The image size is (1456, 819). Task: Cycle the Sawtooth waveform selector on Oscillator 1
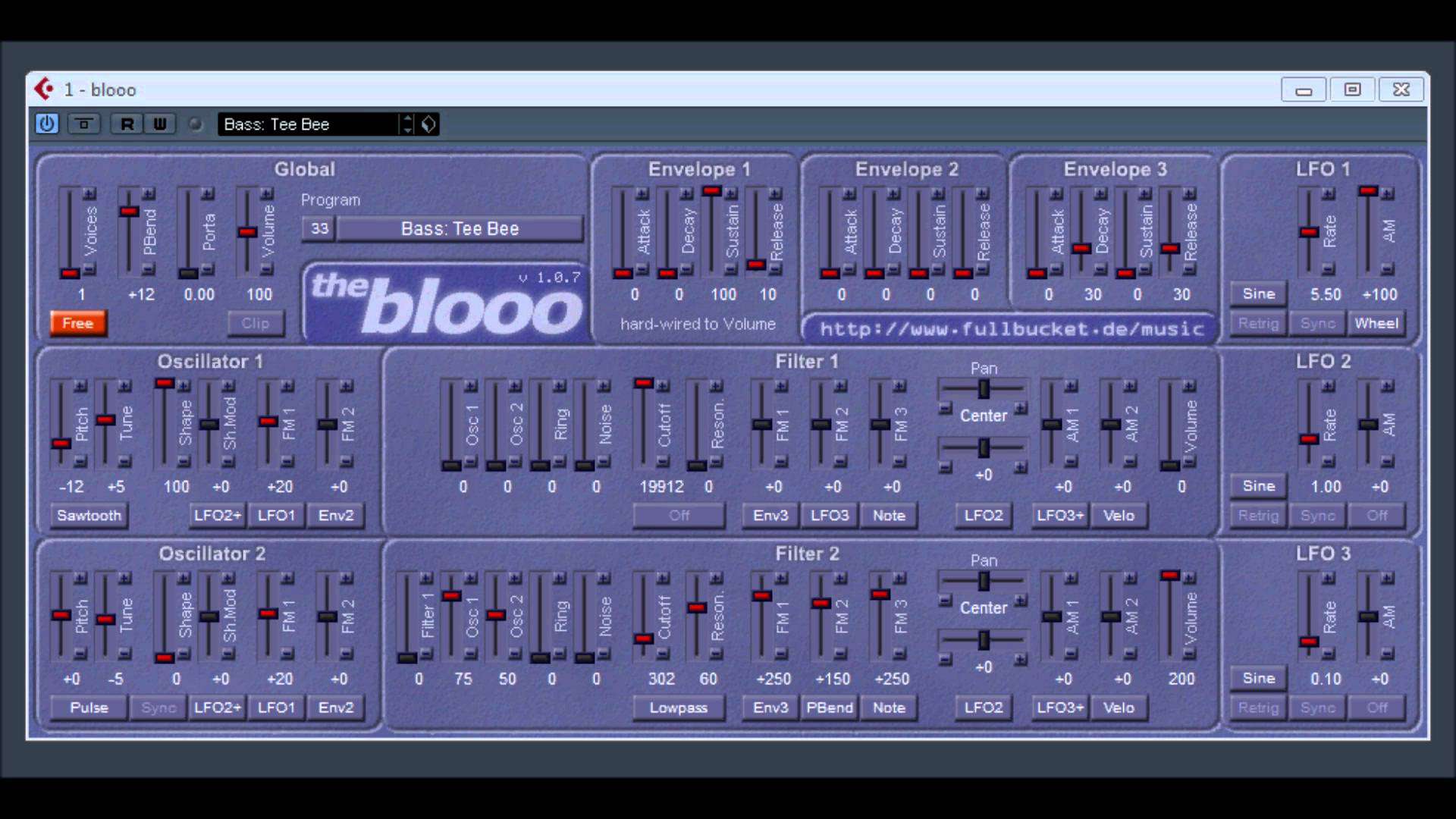tap(89, 516)
